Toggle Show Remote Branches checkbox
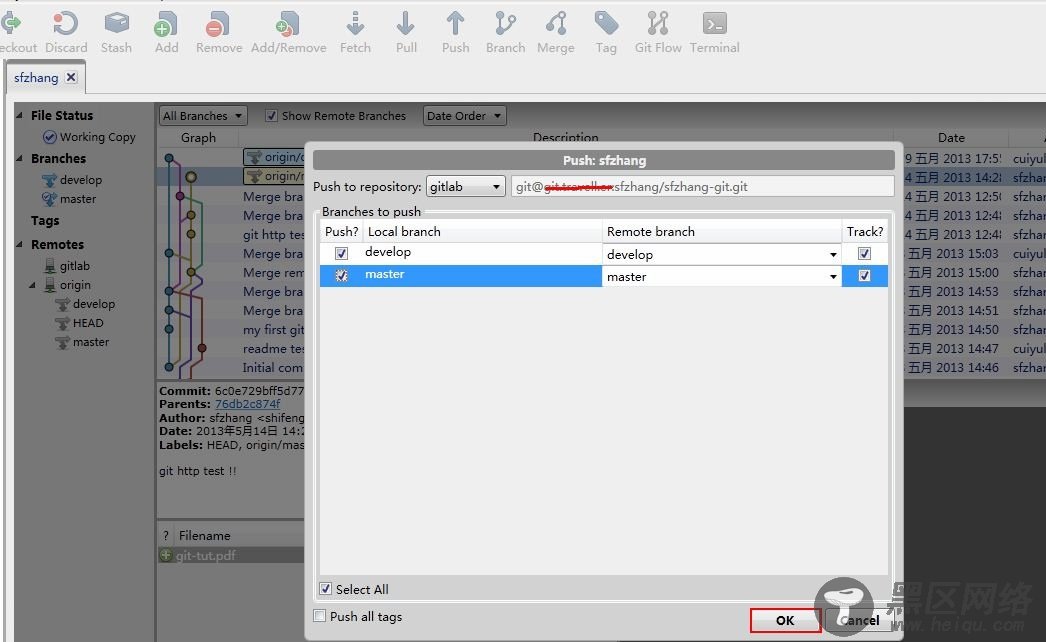This screenshot has height=642, width=1046. click(271, 115)
